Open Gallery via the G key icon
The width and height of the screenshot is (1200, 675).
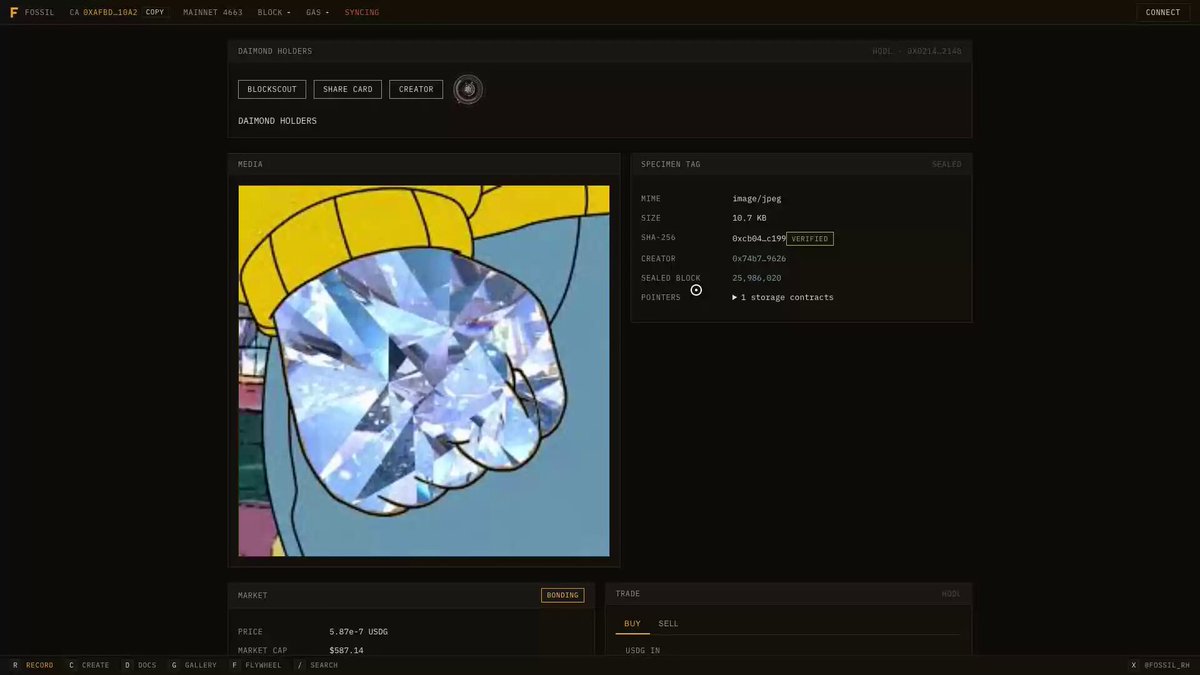174,665
